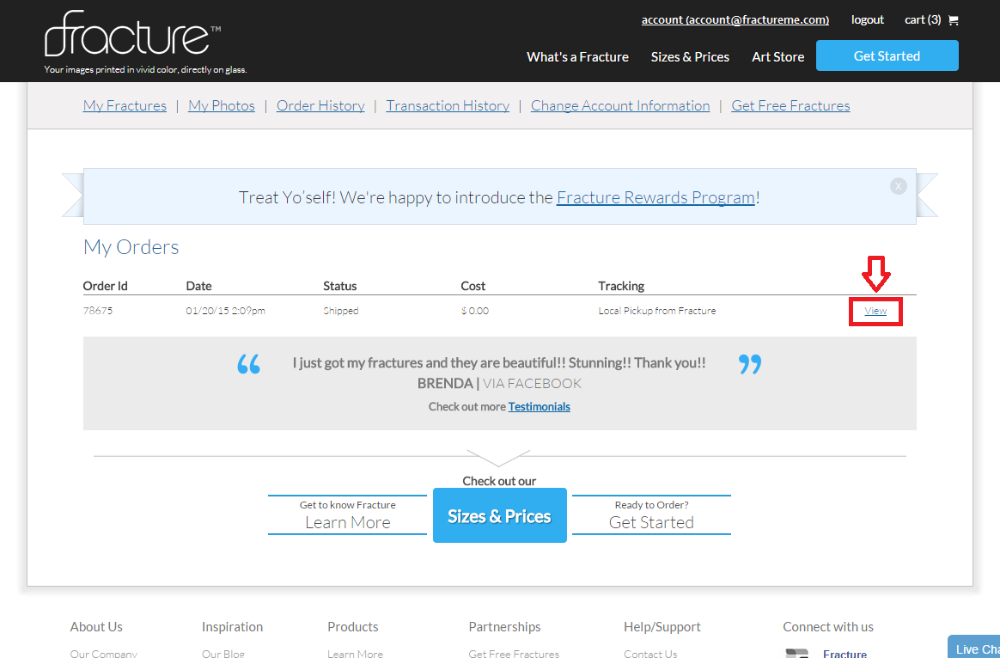Select Order History link
The width and height of the screenshot is (1000, 658).
320,106
